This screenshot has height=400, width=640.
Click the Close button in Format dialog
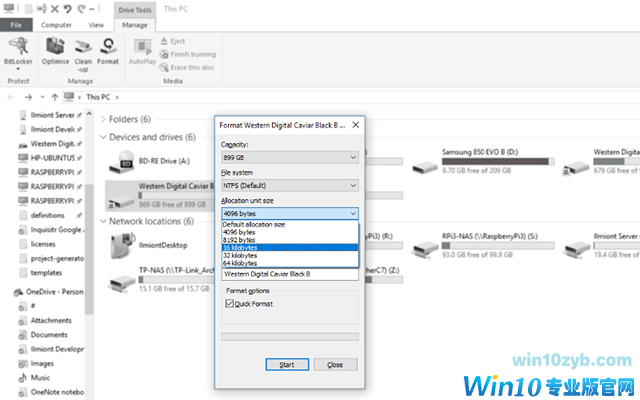point(335,364)
